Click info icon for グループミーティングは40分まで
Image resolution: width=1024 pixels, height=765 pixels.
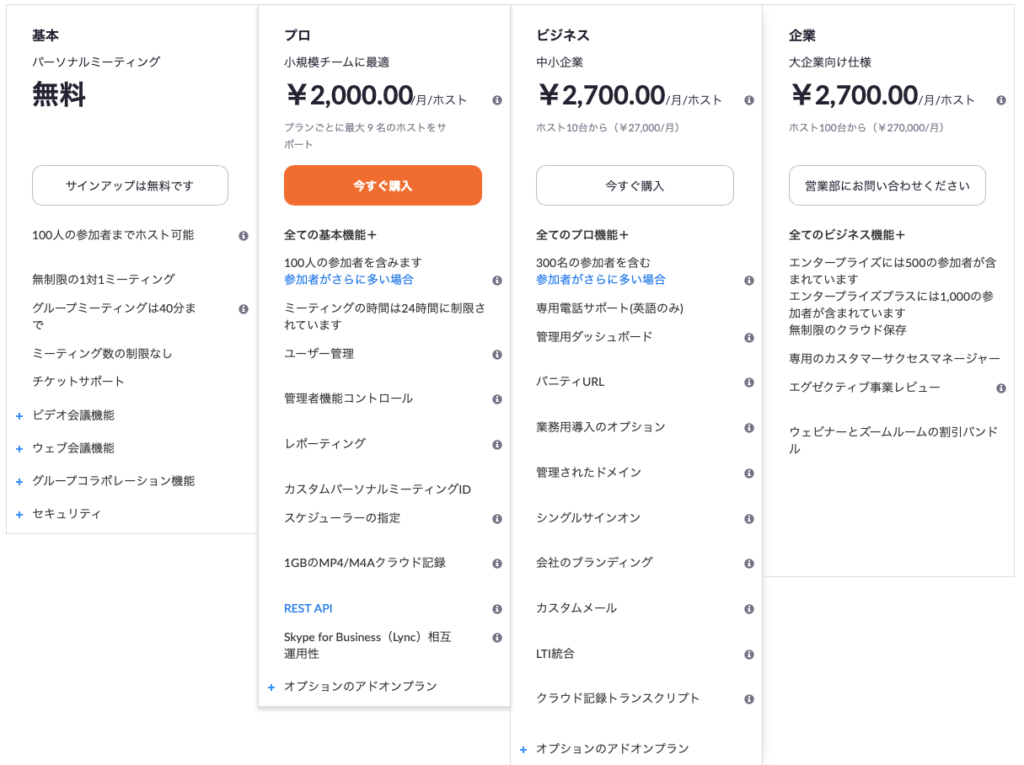(244, 309)
